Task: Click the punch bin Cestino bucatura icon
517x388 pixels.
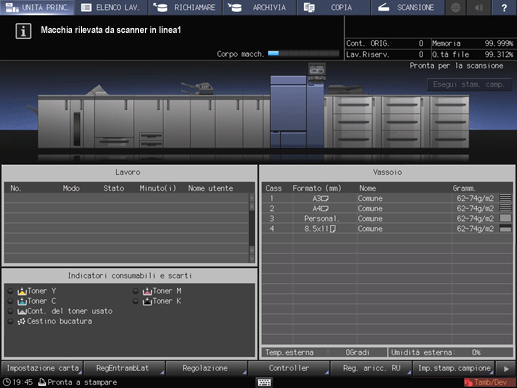Action: 21,321
